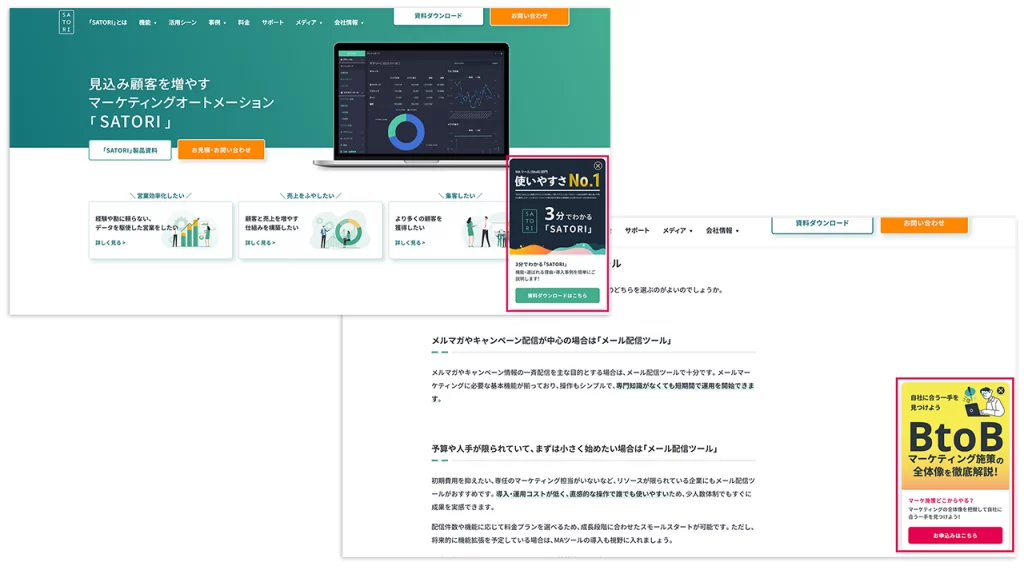This screenshot has width=1024, height=574.
Task: Close the 使いやすさNo.1 popup banner
Action: point(598,166)
